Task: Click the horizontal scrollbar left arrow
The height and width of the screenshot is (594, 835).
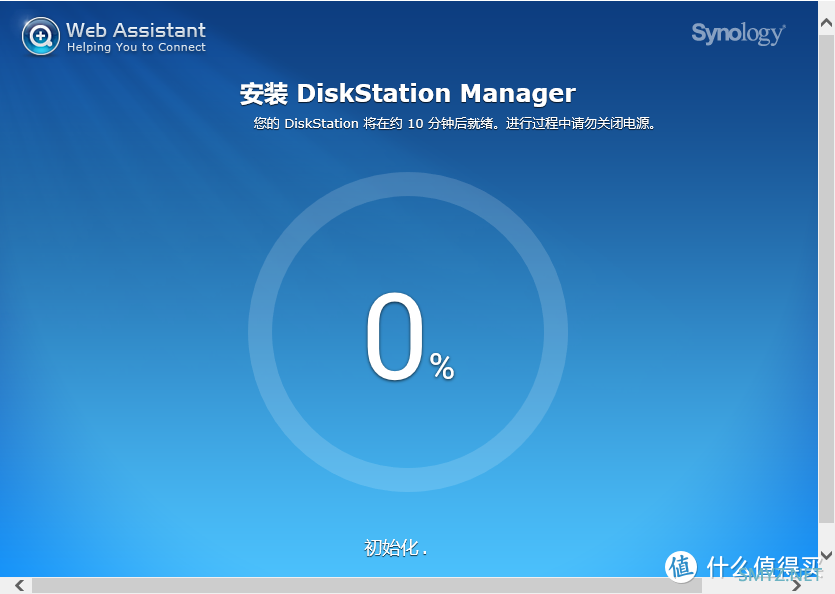Action: (19, 585)
